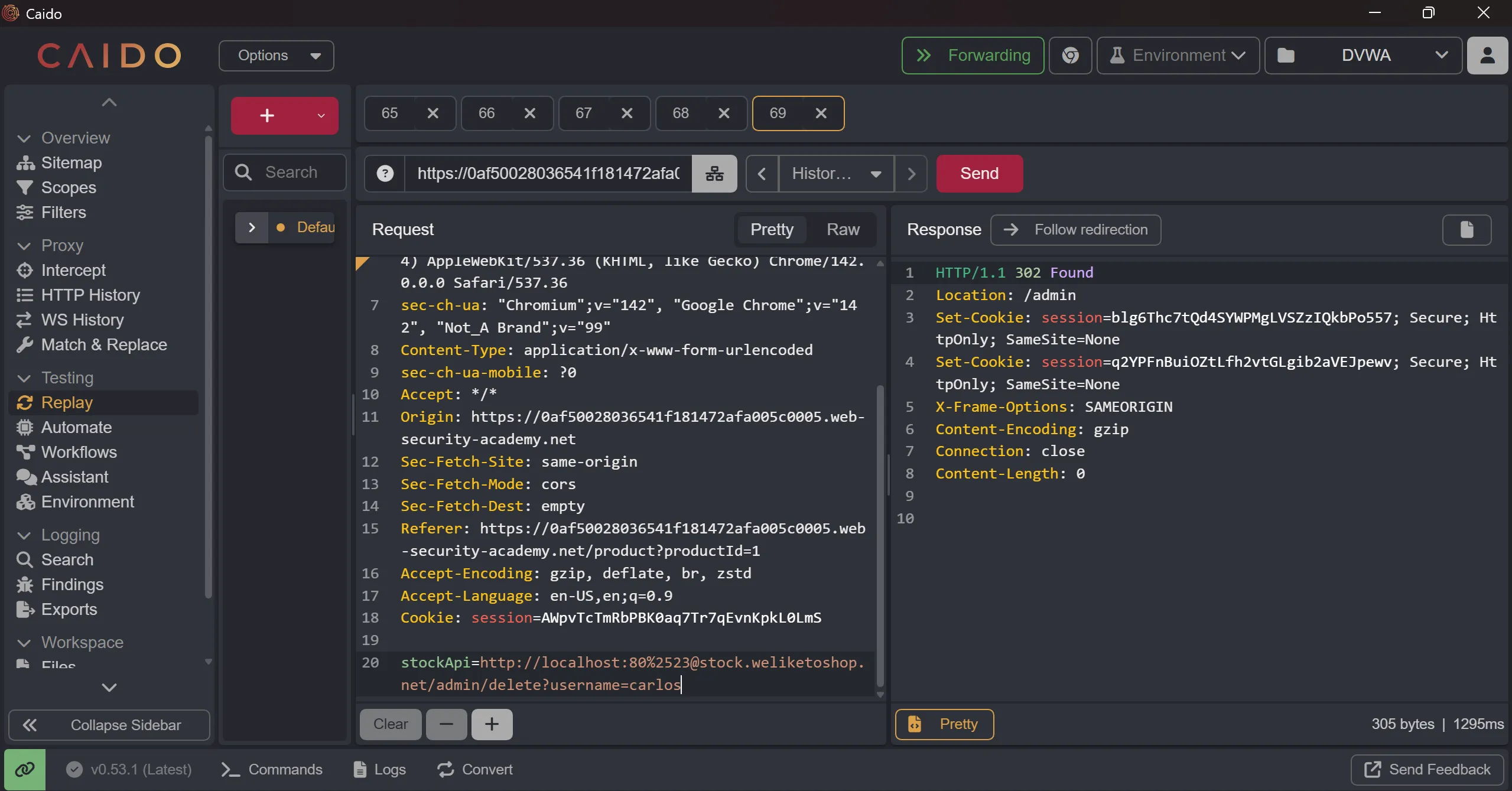Toggle the Forwarding intercept button

click(973, 56)
